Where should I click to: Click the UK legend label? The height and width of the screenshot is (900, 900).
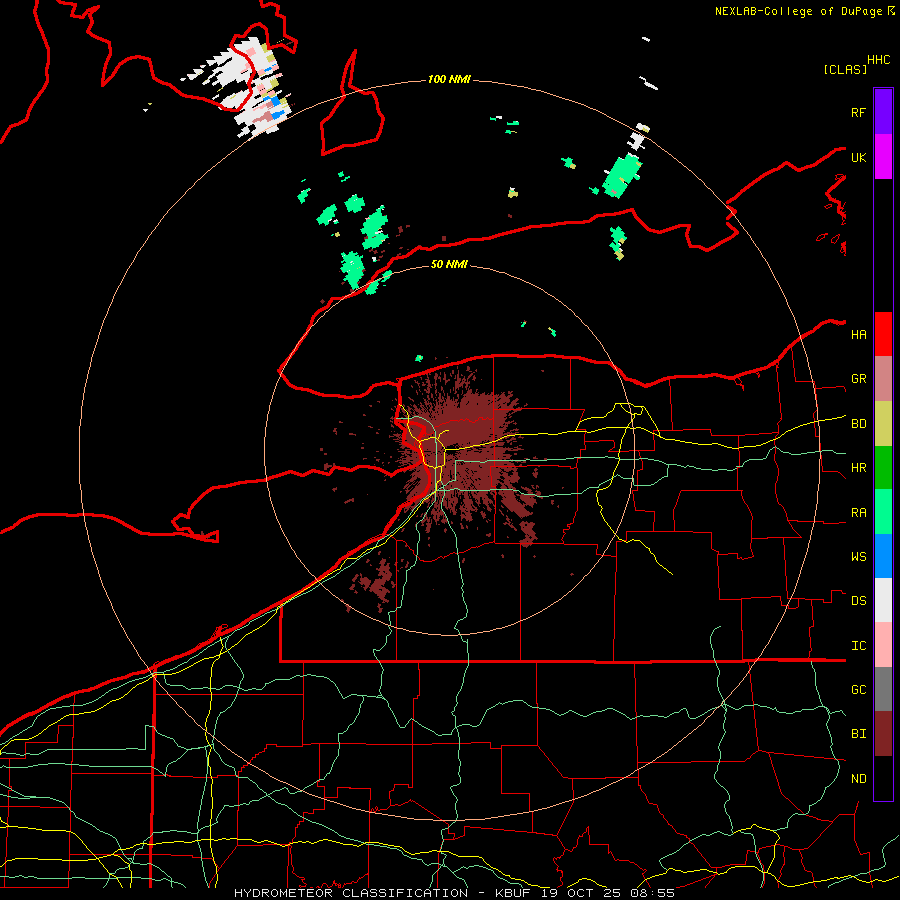click(x=858, y=158)
